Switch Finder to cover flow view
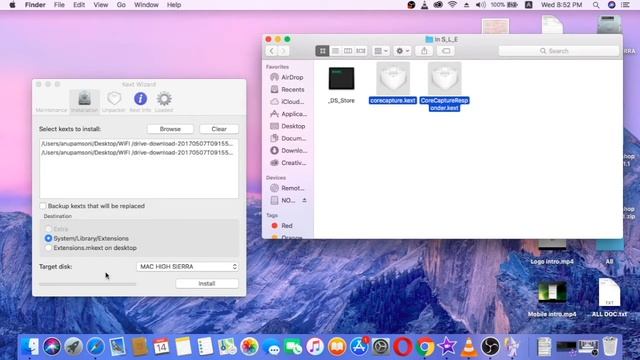Screen dimensions: 640x360 tap(361, 51)
